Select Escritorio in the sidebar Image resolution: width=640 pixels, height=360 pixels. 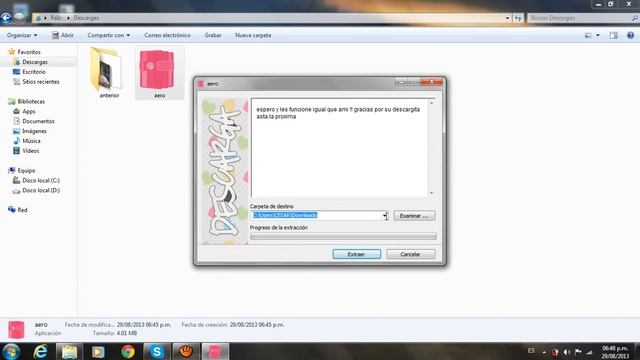pyautogui.click(x=34, y=72)
